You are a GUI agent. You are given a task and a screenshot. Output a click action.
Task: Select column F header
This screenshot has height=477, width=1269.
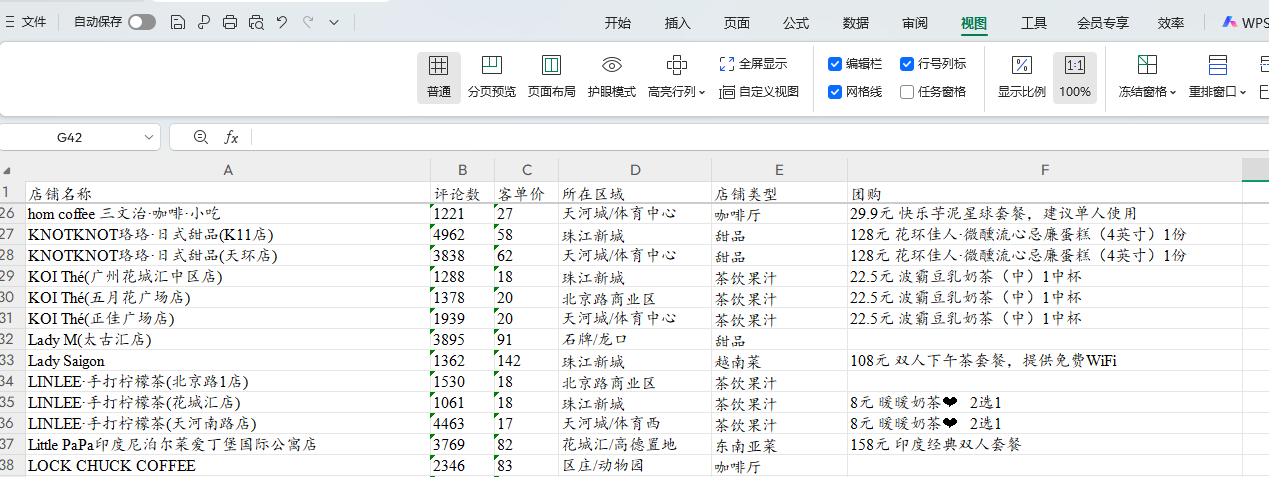(x=1045, y=171)
